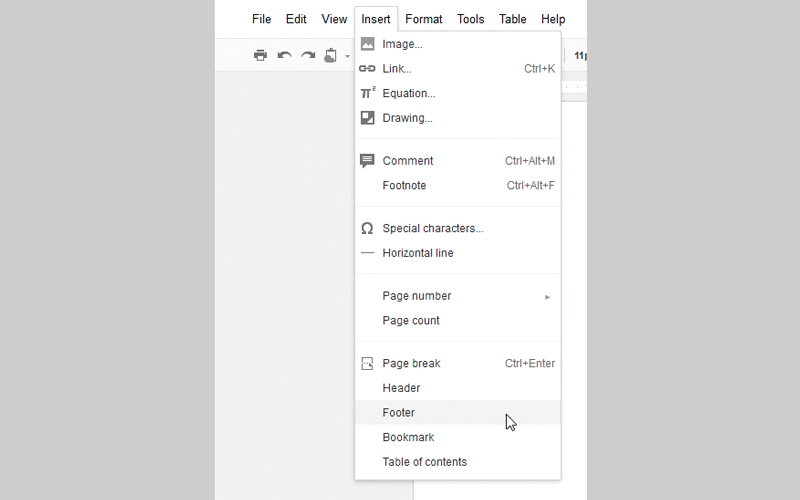
Task: Click the Redo arrow icon
Action: pos(308,56)
